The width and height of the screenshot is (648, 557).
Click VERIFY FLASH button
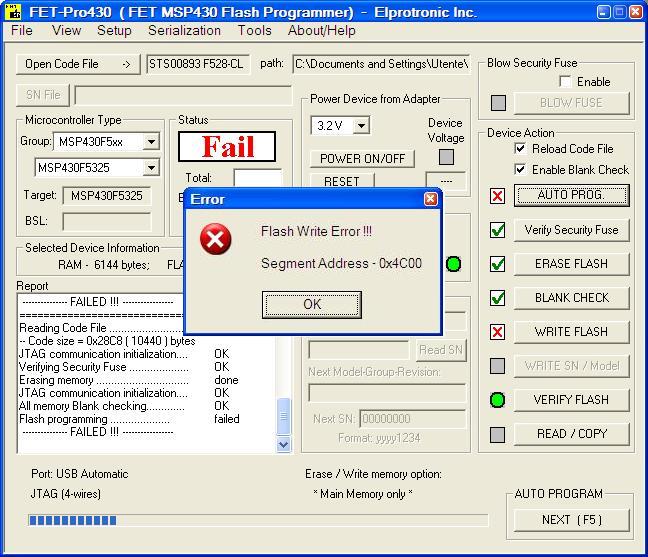coord(572,400)
